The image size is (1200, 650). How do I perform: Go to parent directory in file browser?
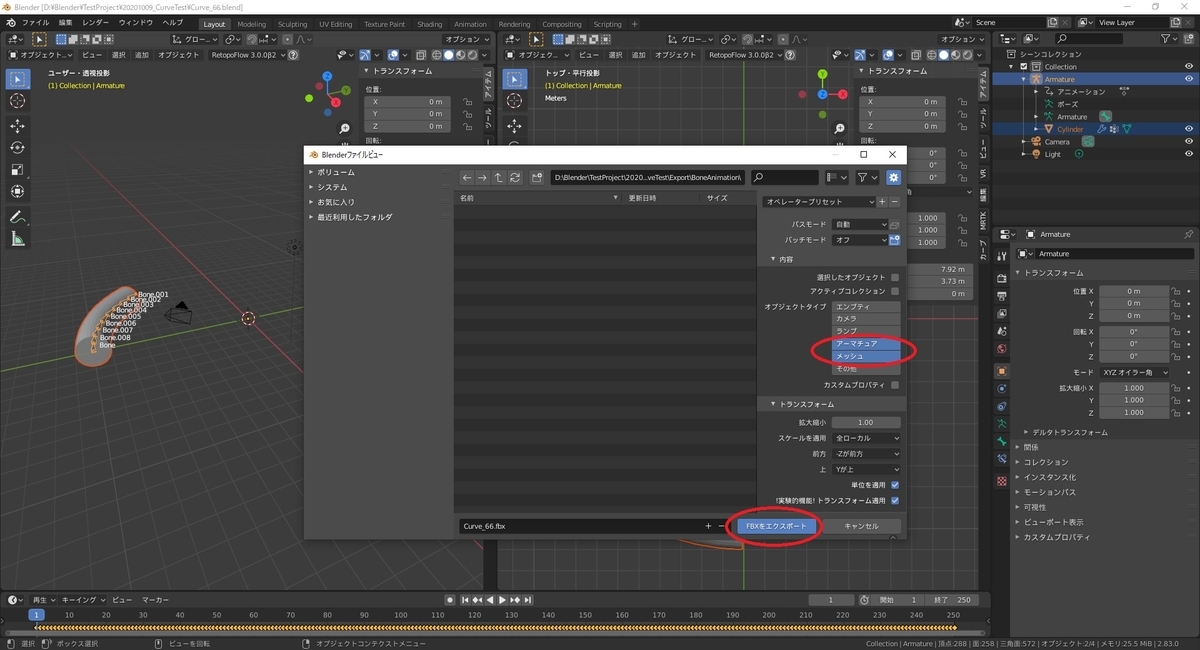[x=499, y=177]
